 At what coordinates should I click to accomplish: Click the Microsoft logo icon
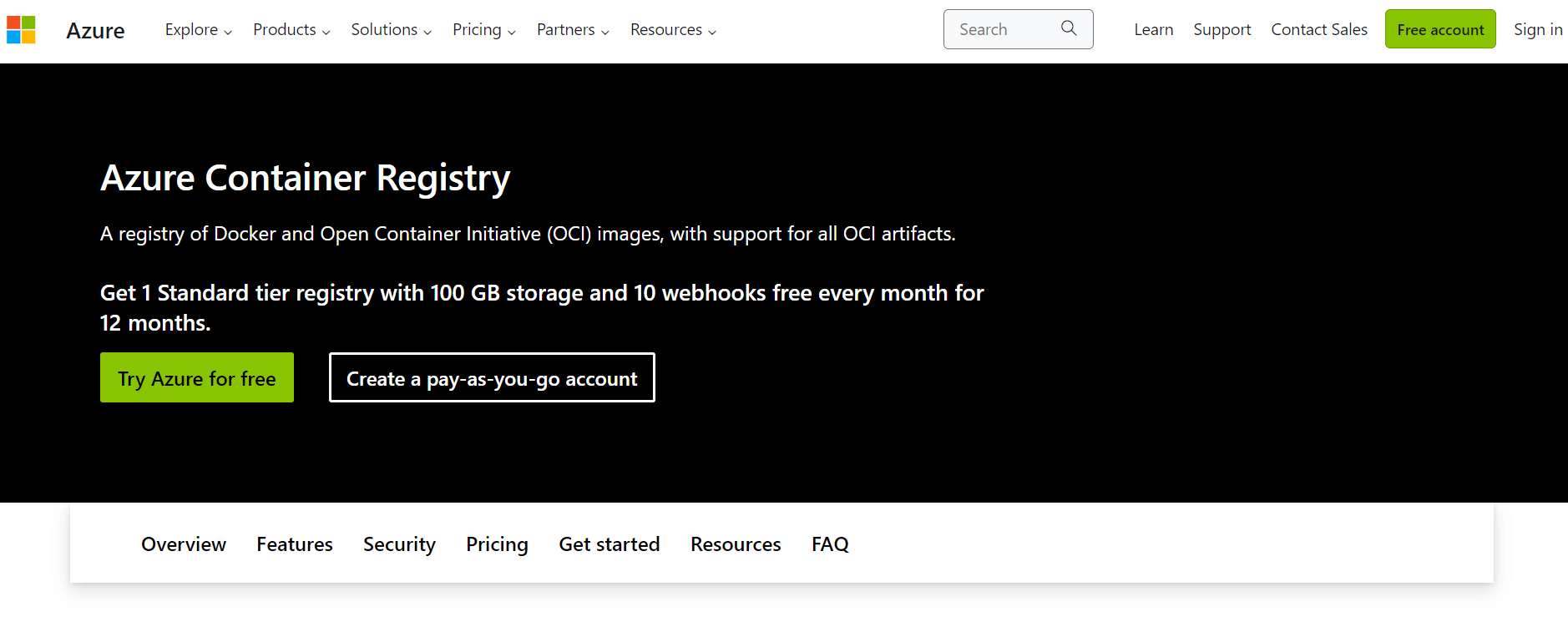[21, 30]
